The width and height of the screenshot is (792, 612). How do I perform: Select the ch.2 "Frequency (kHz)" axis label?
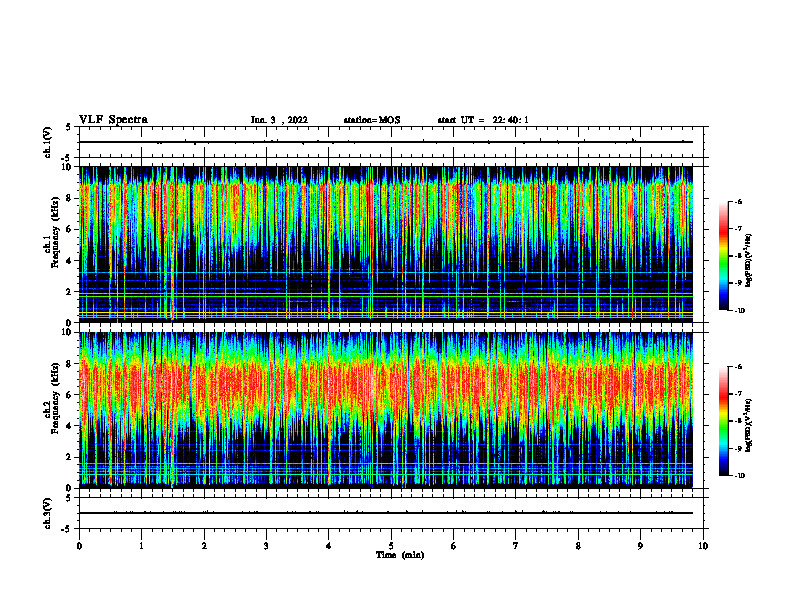point(55,398)
